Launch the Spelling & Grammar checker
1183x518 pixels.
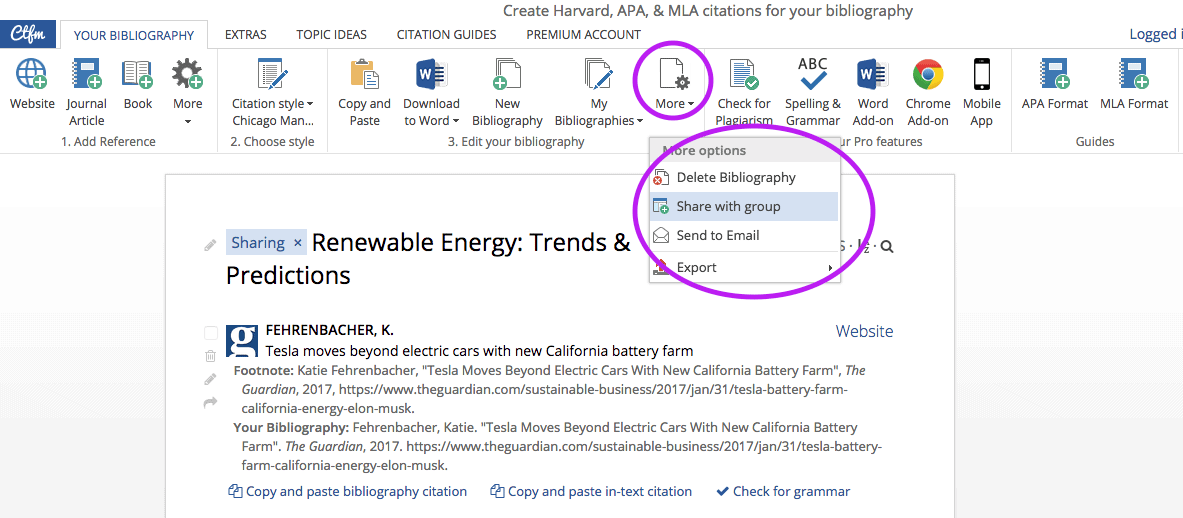(812, 76)
